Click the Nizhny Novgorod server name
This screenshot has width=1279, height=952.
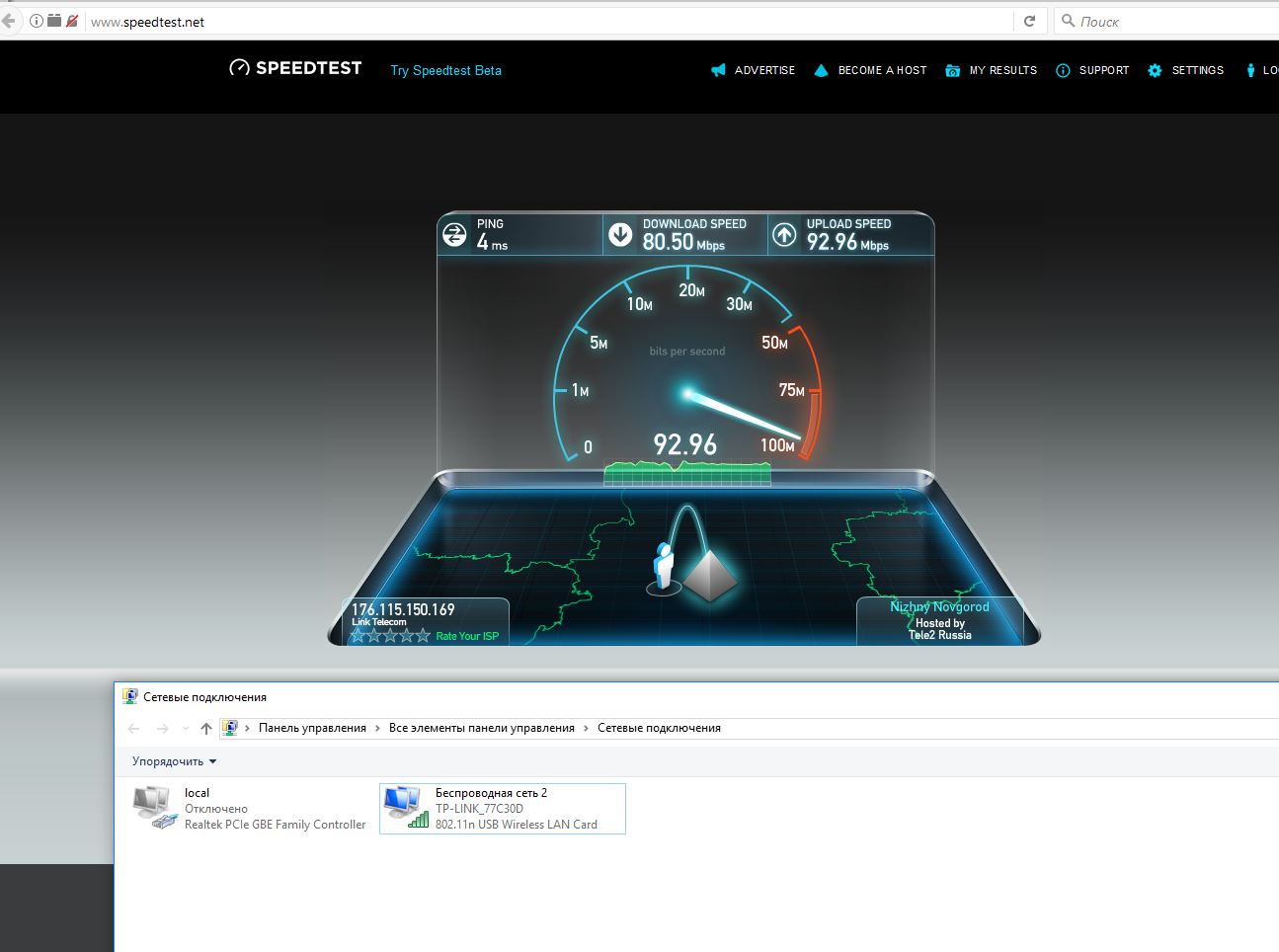[939, 606]
